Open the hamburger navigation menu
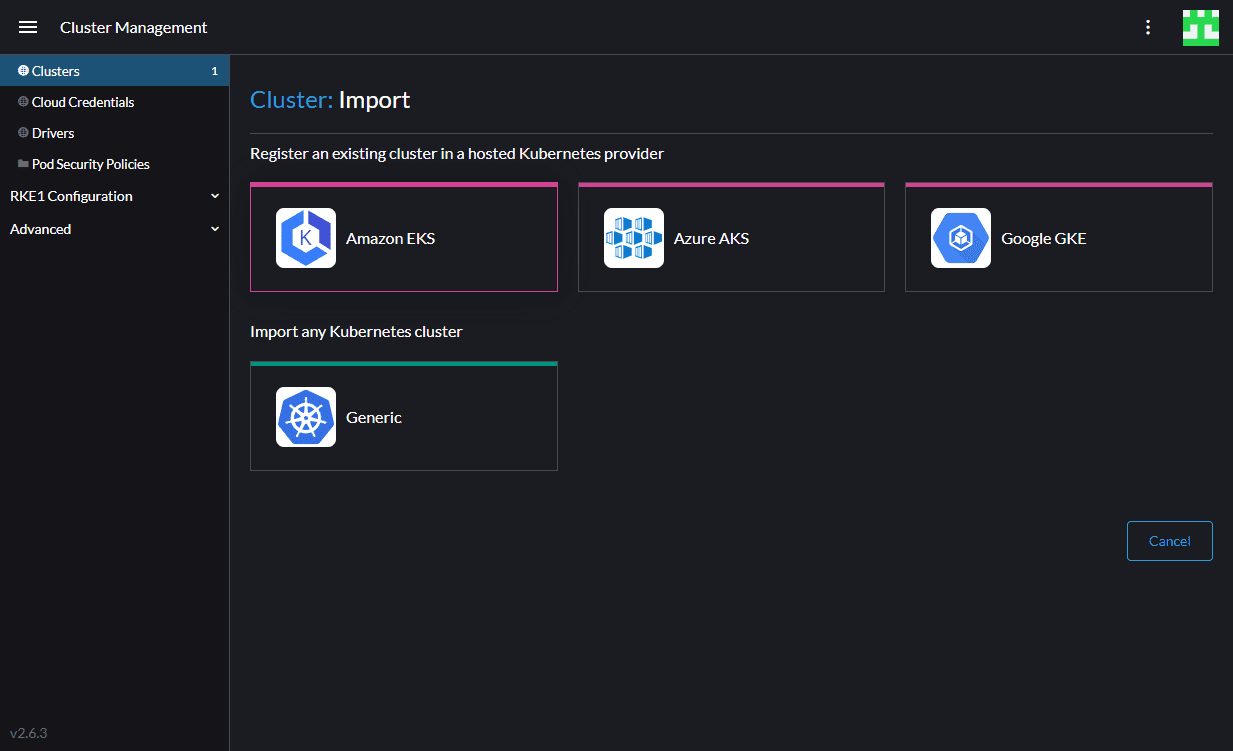Viewport: 1233px width, 751px height. pyautogui.click(x=28, y=27)
